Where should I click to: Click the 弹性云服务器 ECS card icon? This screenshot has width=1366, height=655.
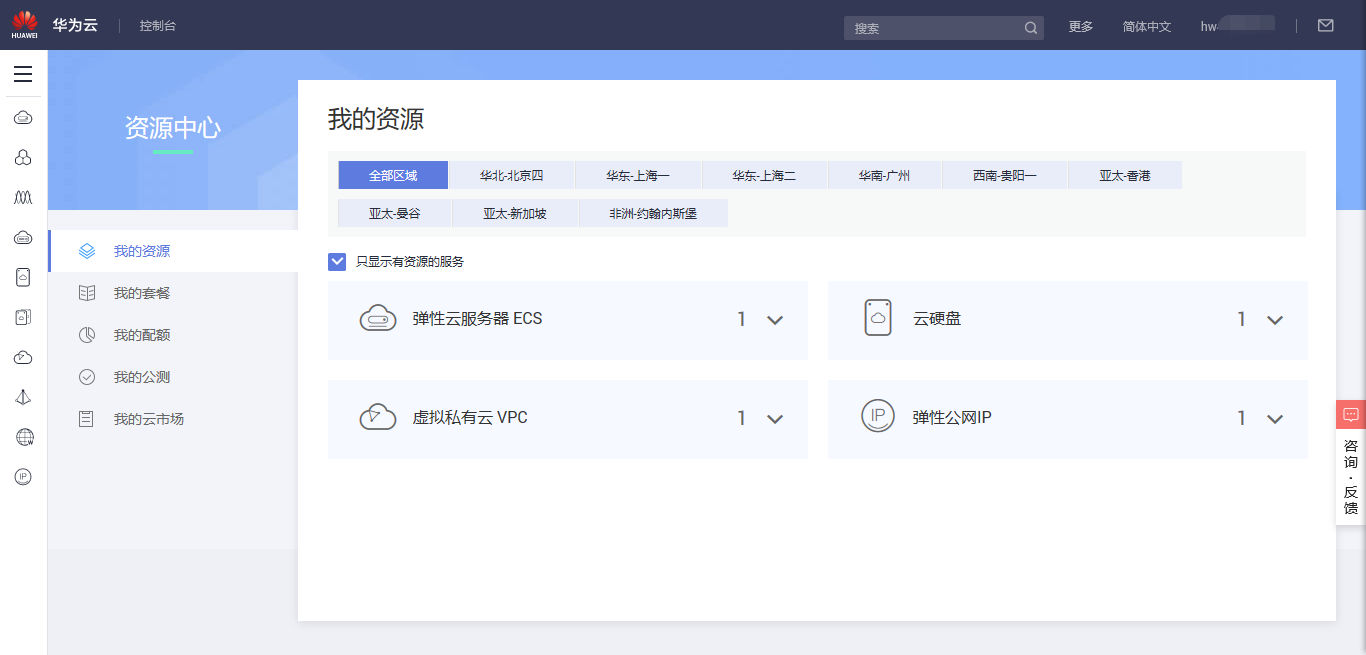(378, 319)
